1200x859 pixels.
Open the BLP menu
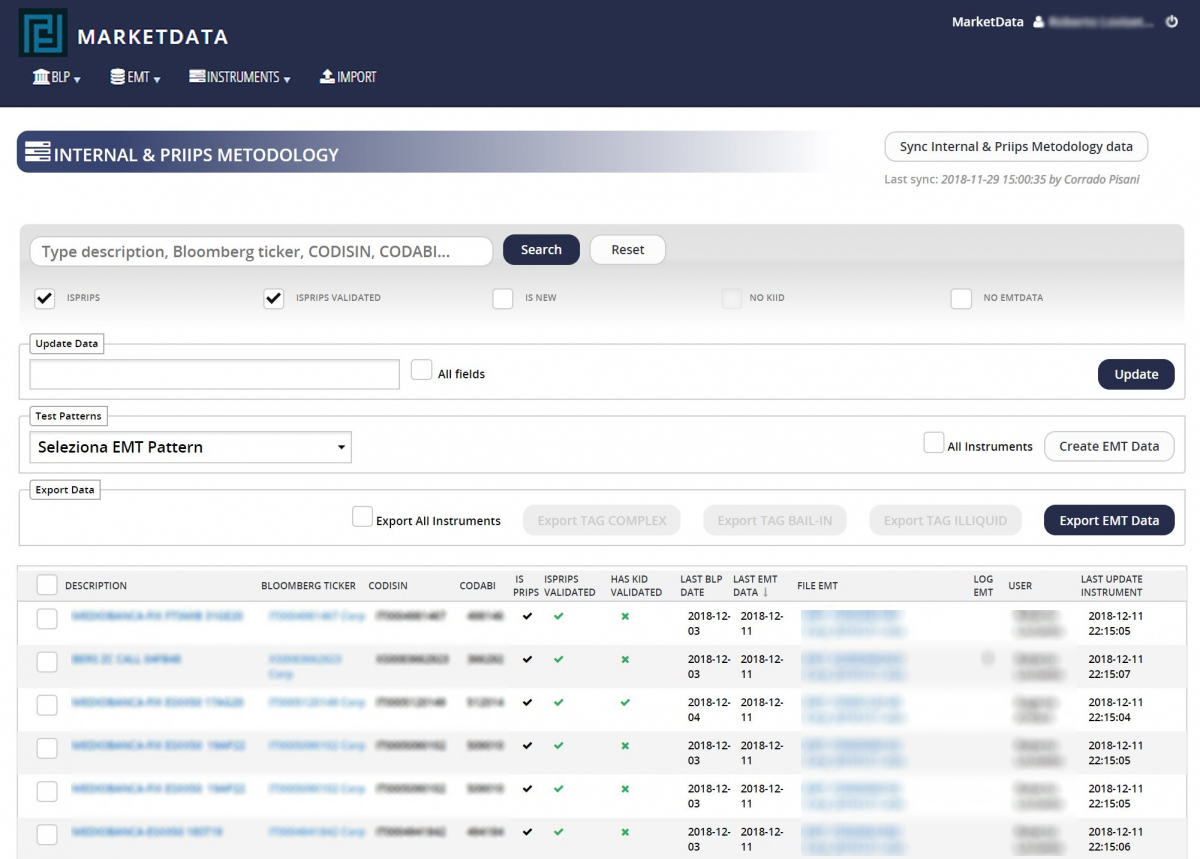(x=56, y=77)
